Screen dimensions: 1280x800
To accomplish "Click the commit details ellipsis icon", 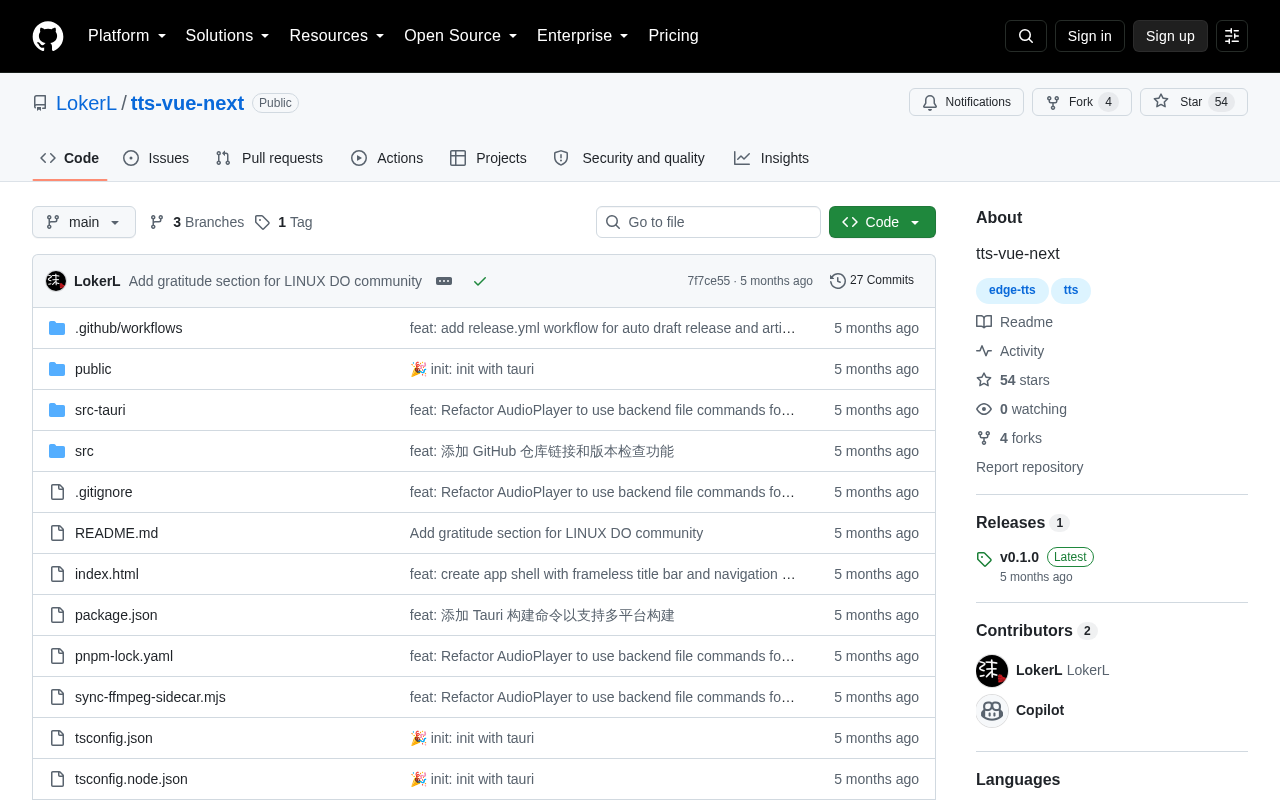I will click(x=444, y=281).
